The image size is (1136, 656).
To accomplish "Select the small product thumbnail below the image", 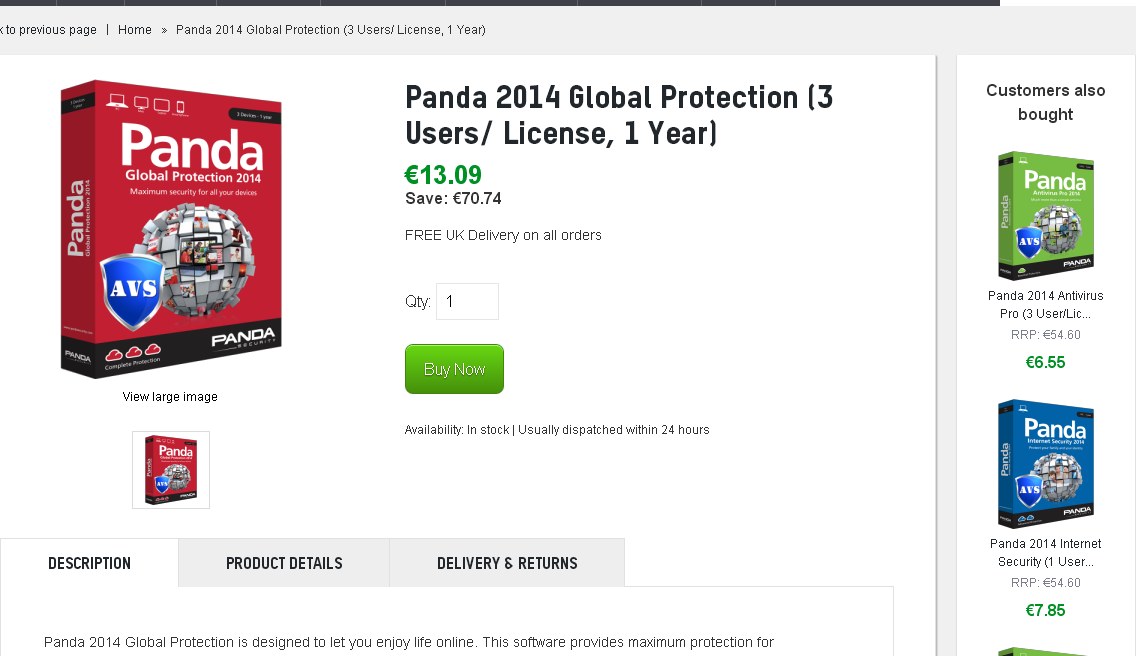I will point(170,469).
